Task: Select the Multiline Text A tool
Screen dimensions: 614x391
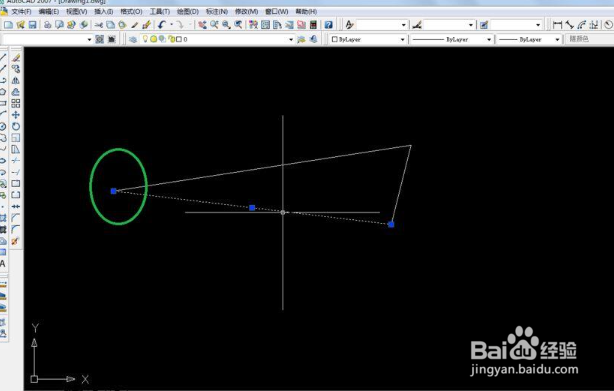Action: (2, 264)
